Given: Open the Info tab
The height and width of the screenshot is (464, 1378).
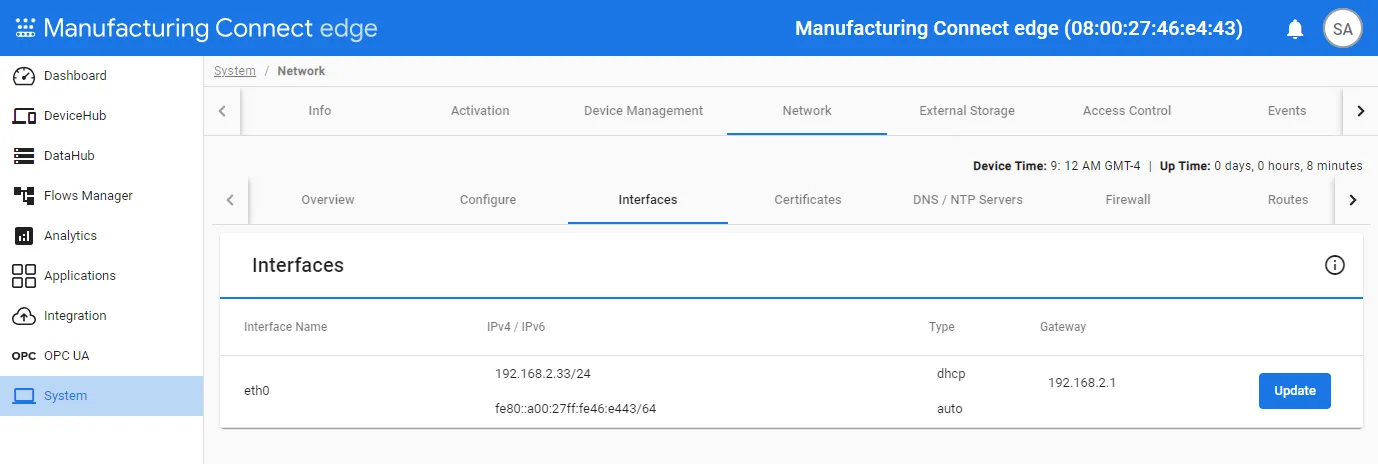Looking at the screenshot, I should (320, 111).
